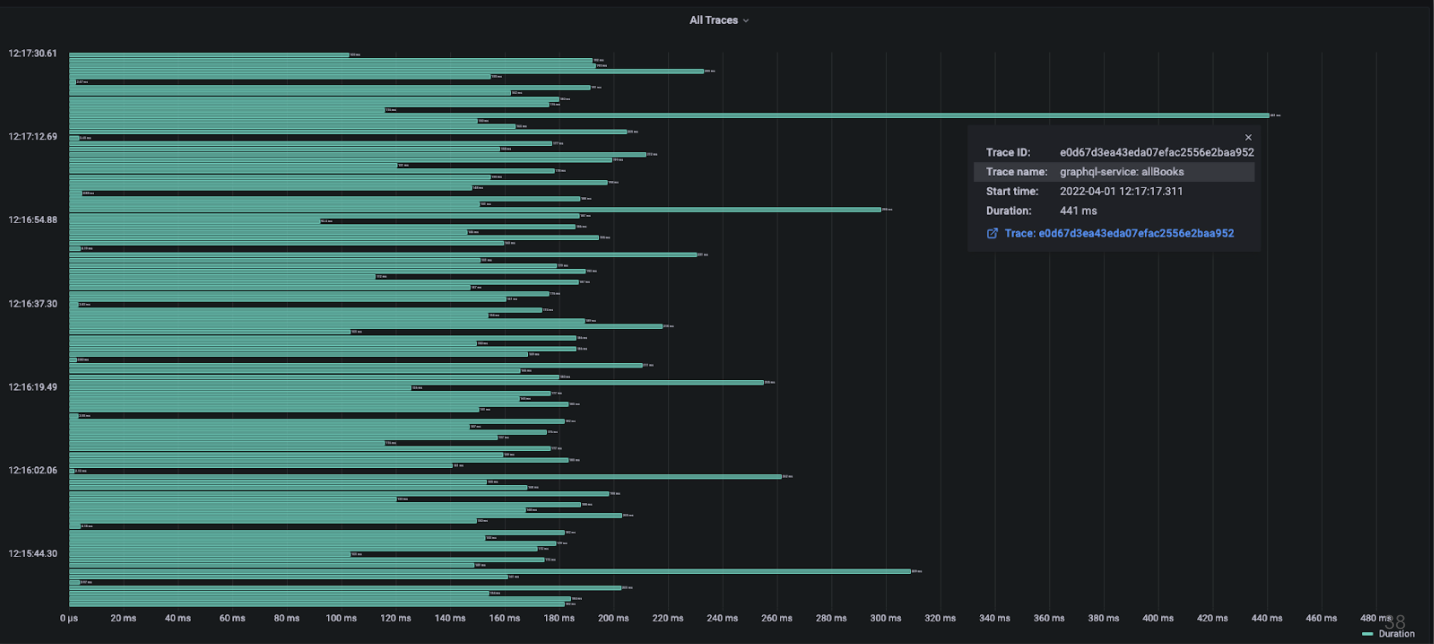Close the trace details tooltip

tap(1247, 137)
